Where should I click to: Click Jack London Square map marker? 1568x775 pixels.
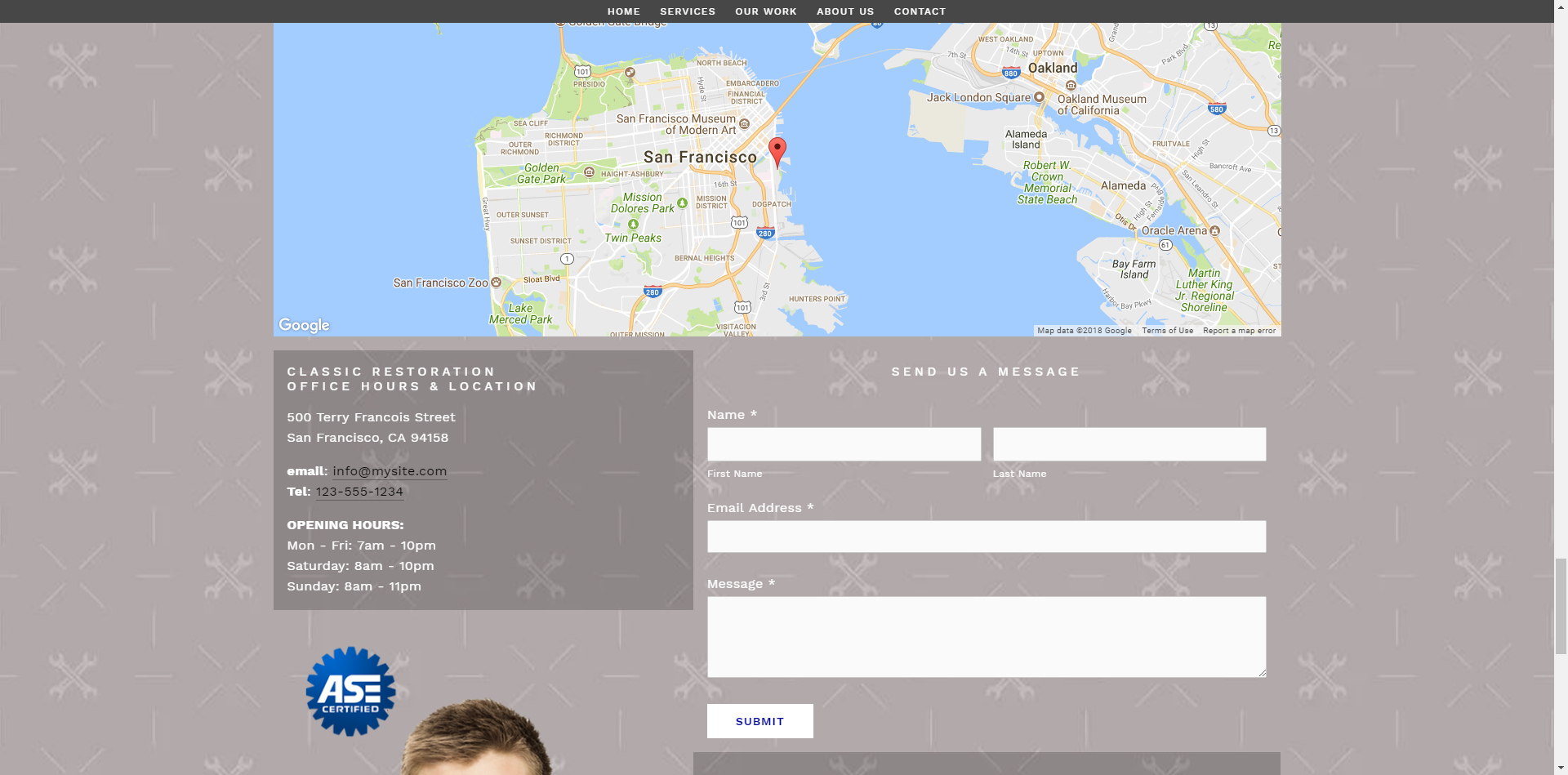pyautogui.click(x=1039, y=96)
